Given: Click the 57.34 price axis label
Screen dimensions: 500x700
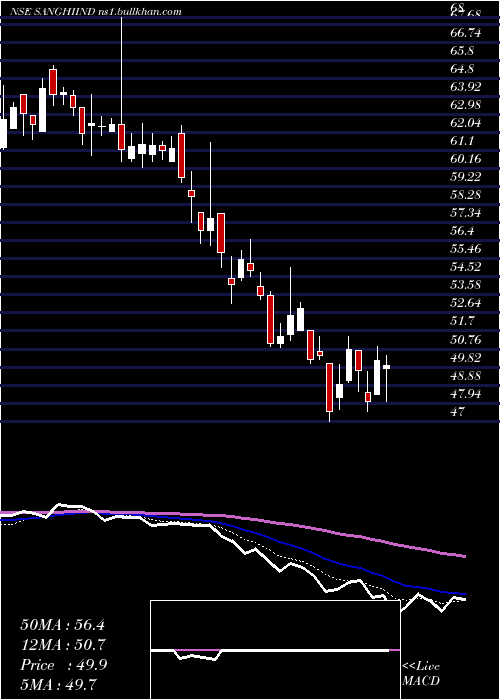Looking at the screenshot, I should tap(466, 213).
